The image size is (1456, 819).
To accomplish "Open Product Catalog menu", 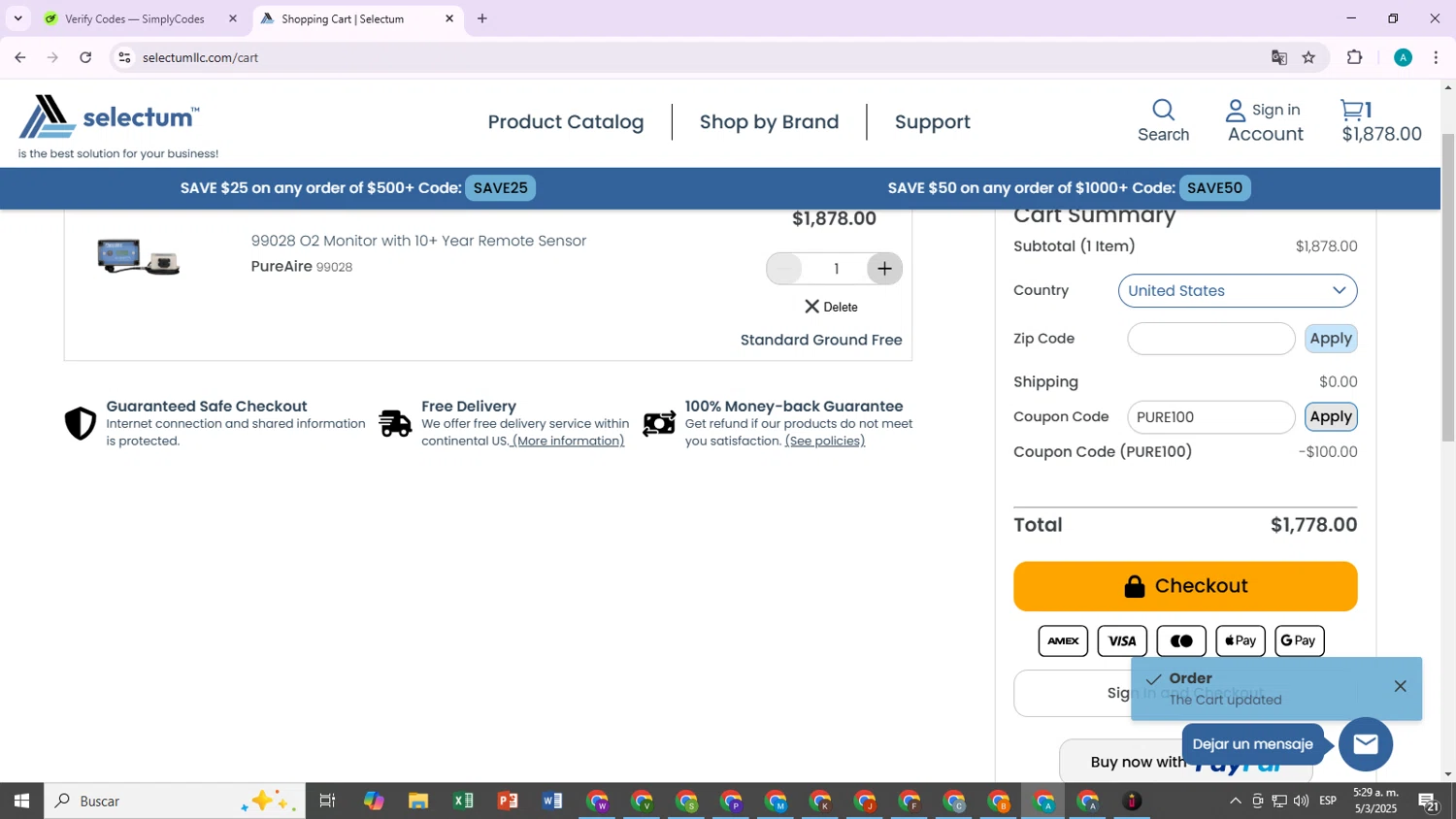I will (x=566, y=122).
